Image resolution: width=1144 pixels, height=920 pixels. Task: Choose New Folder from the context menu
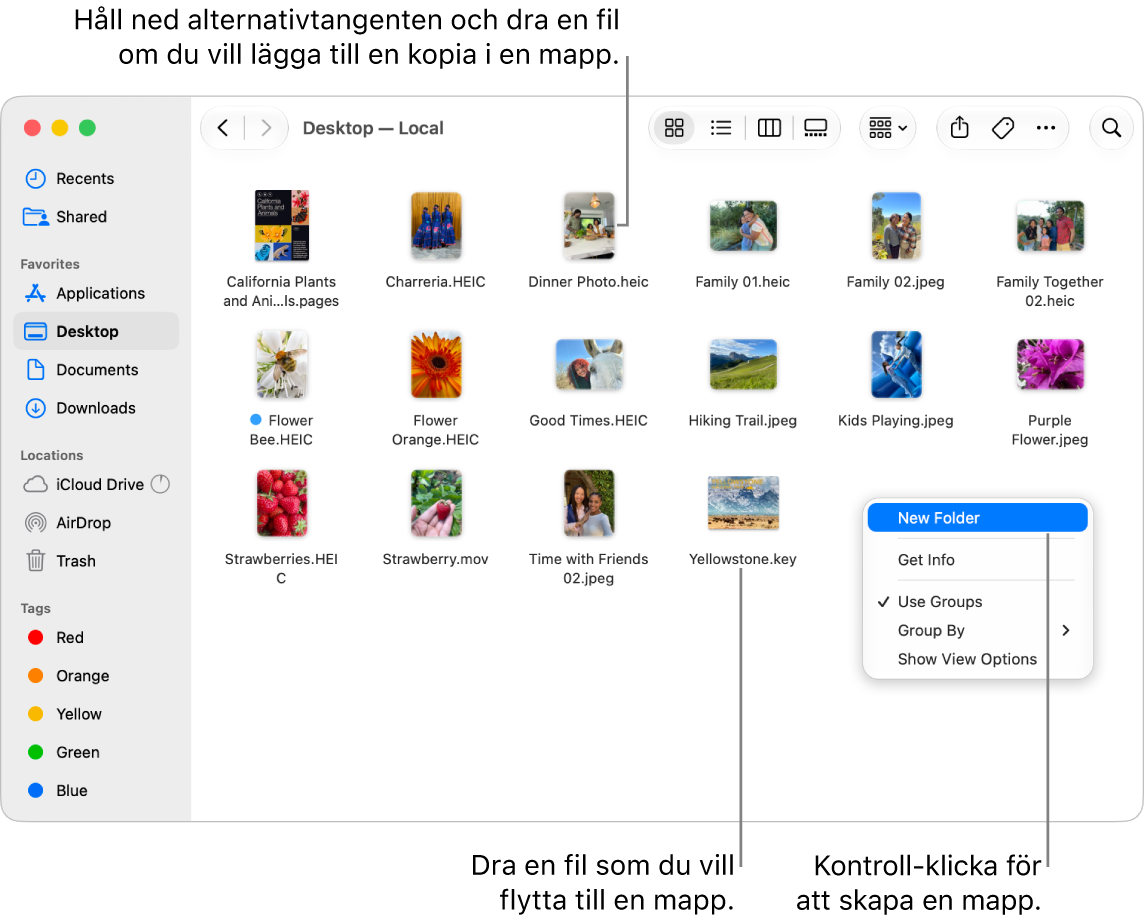[977, 518]
